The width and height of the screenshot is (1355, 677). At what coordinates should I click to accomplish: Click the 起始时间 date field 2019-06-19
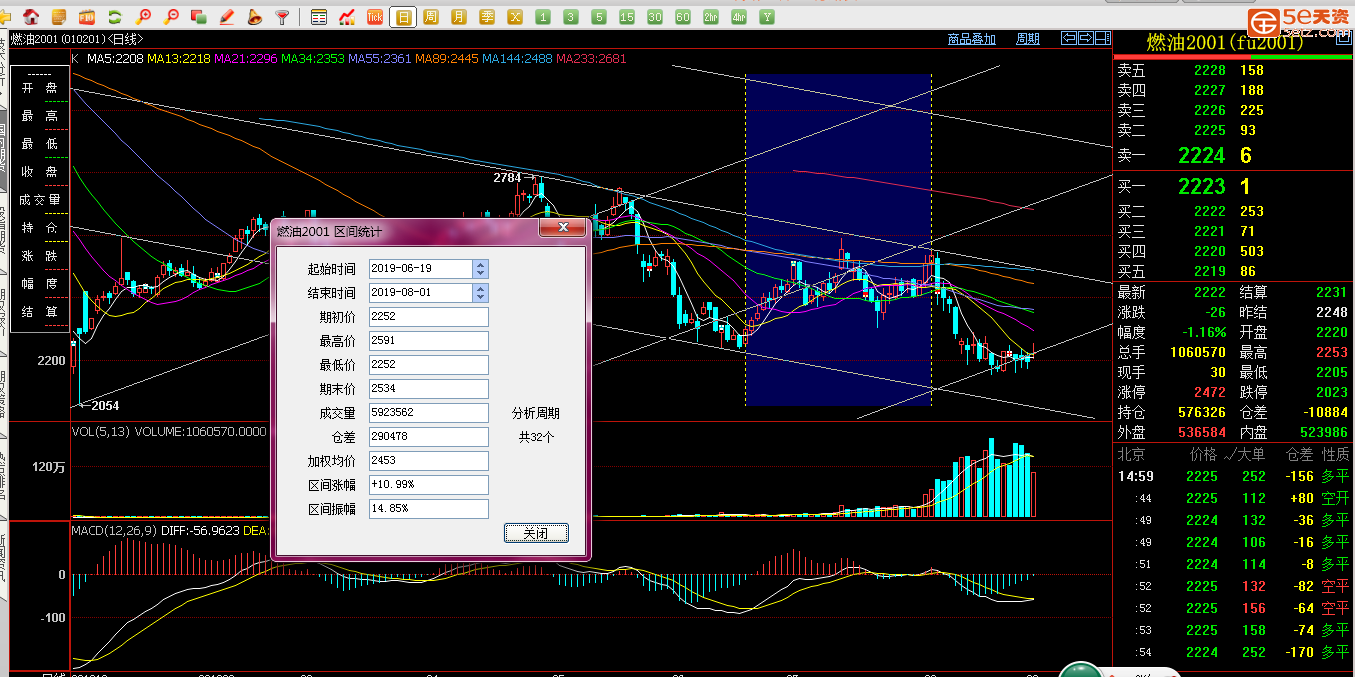click(x=421, y=269)
